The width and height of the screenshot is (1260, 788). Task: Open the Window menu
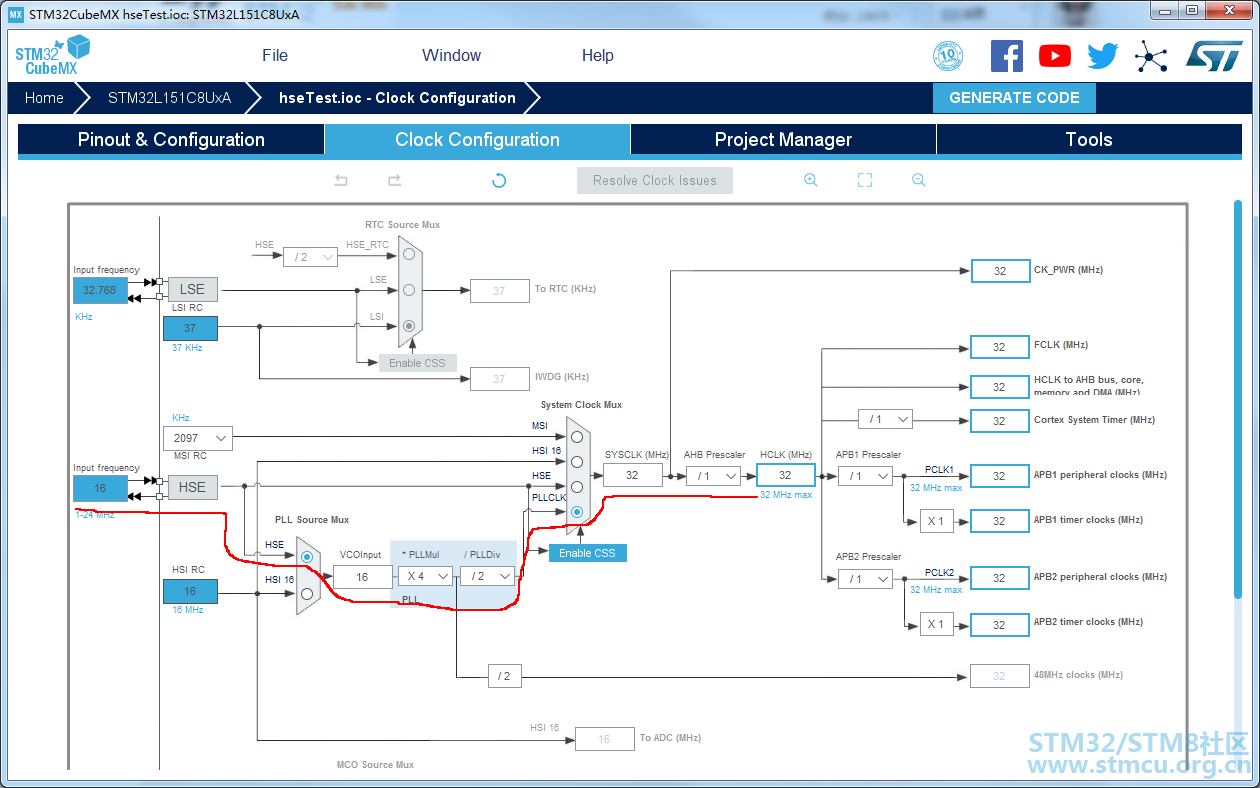tap(451, 56)
